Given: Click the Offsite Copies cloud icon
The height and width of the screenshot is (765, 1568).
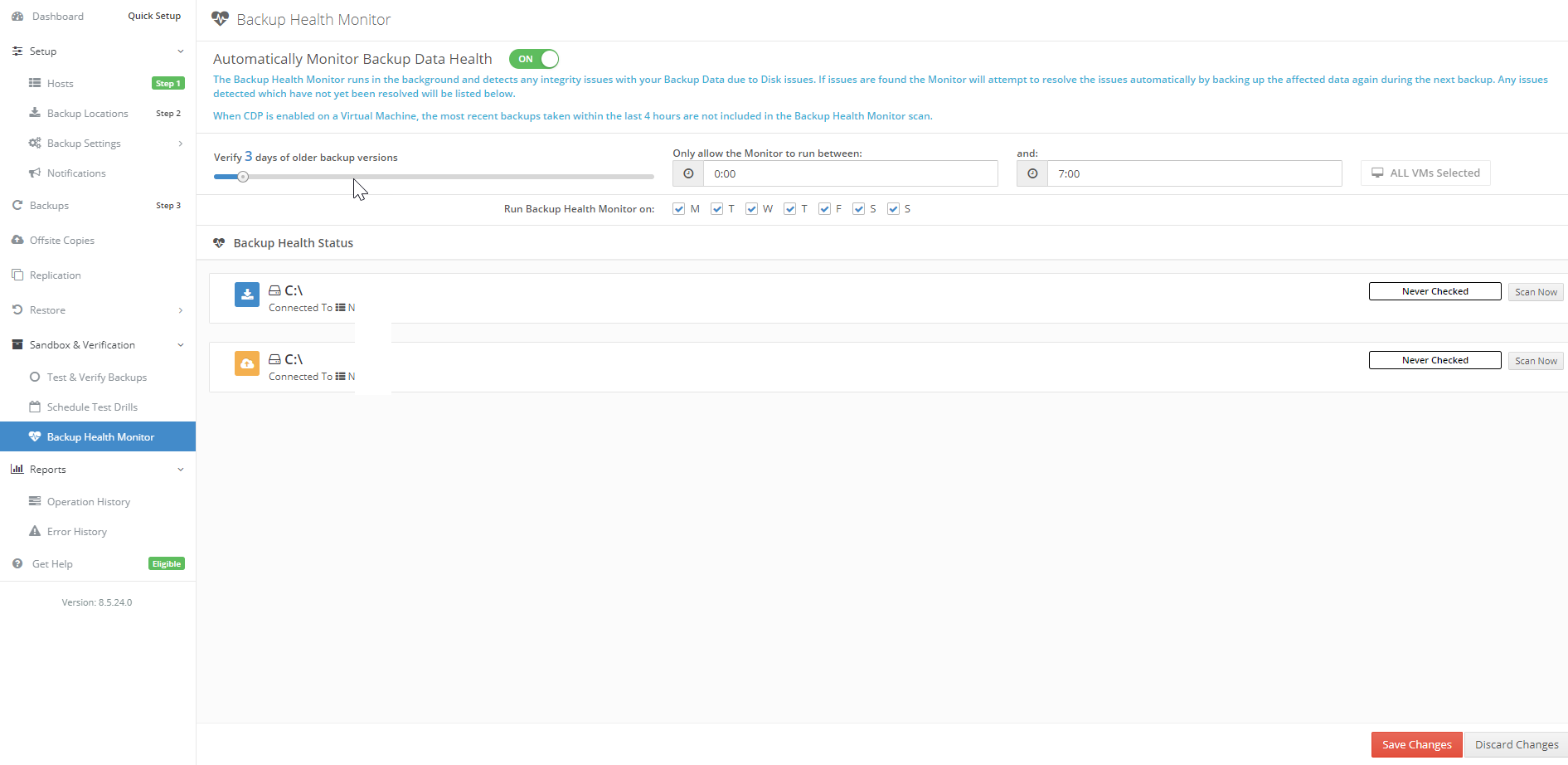Looking at the screenshot, I should click(17, 240).
